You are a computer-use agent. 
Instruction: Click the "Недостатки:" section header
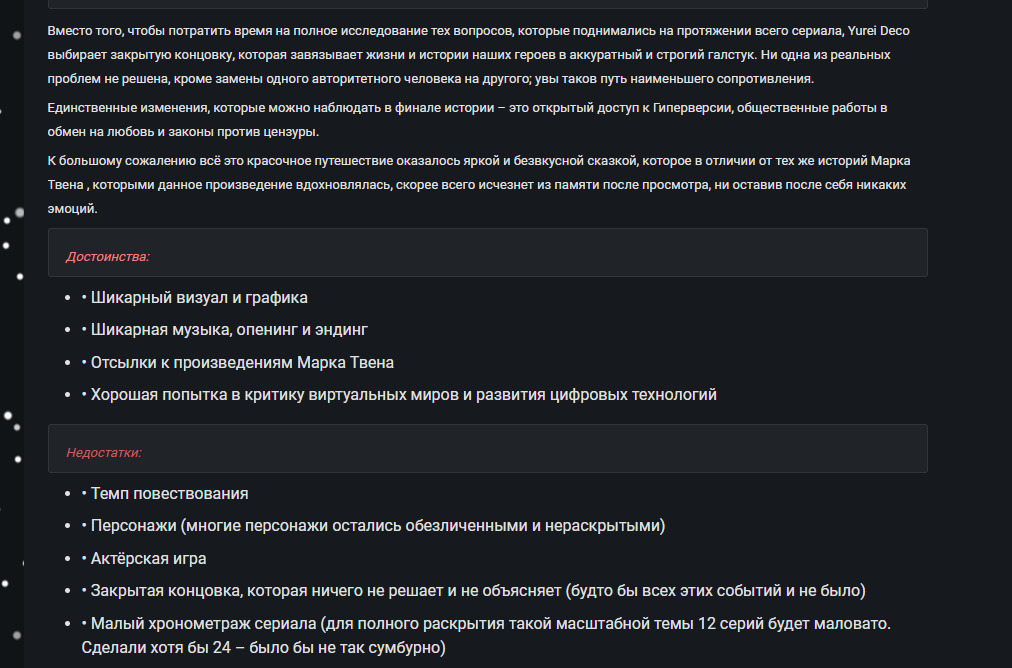tap(104, 453)
